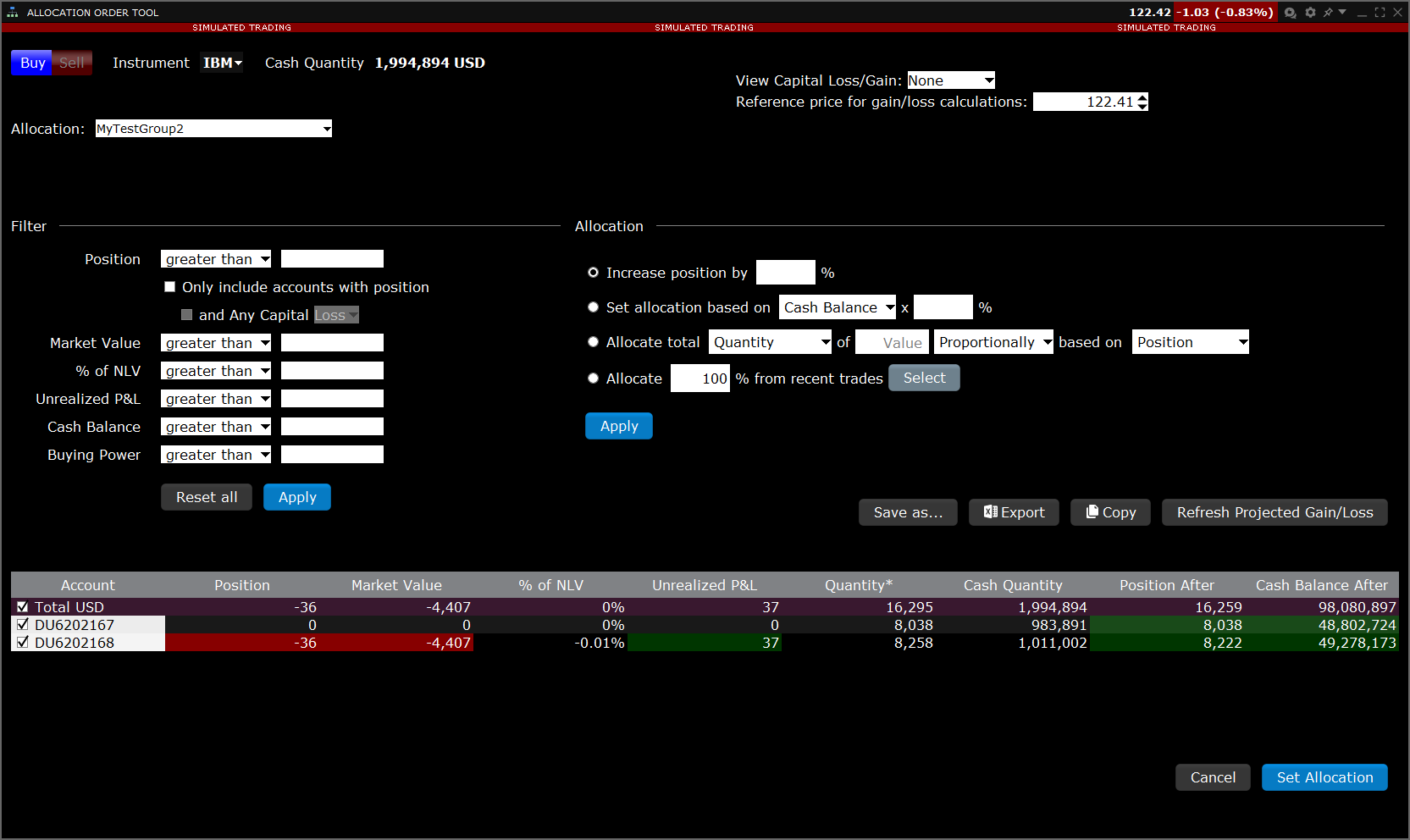The width and height of the screenshot is (1410, 840).
Task: Click Refresh Projected Gain/Loss button
Action: click(x=1275, y=512)
